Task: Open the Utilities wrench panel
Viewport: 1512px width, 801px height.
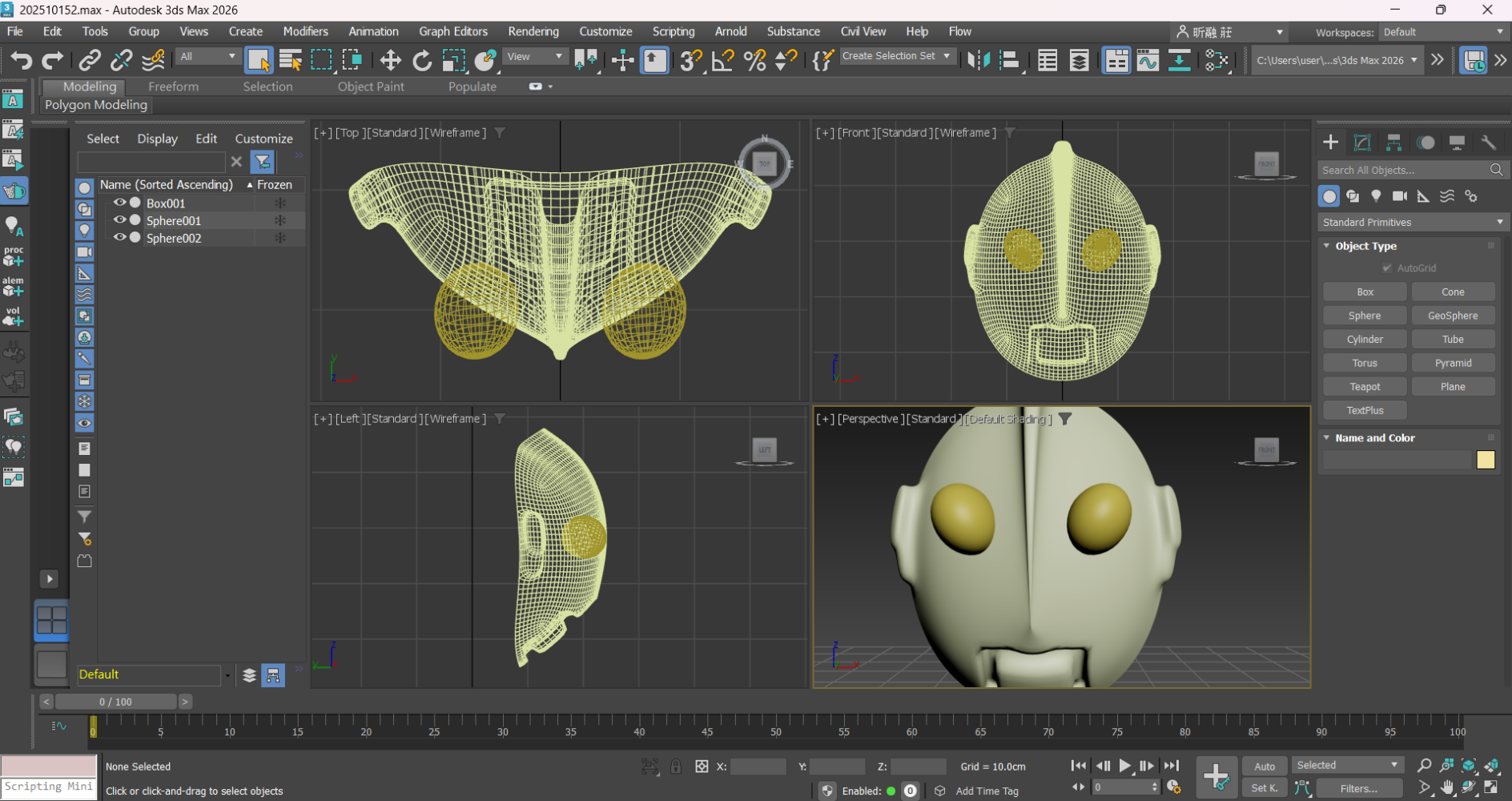Action: tap(1489, 143)
